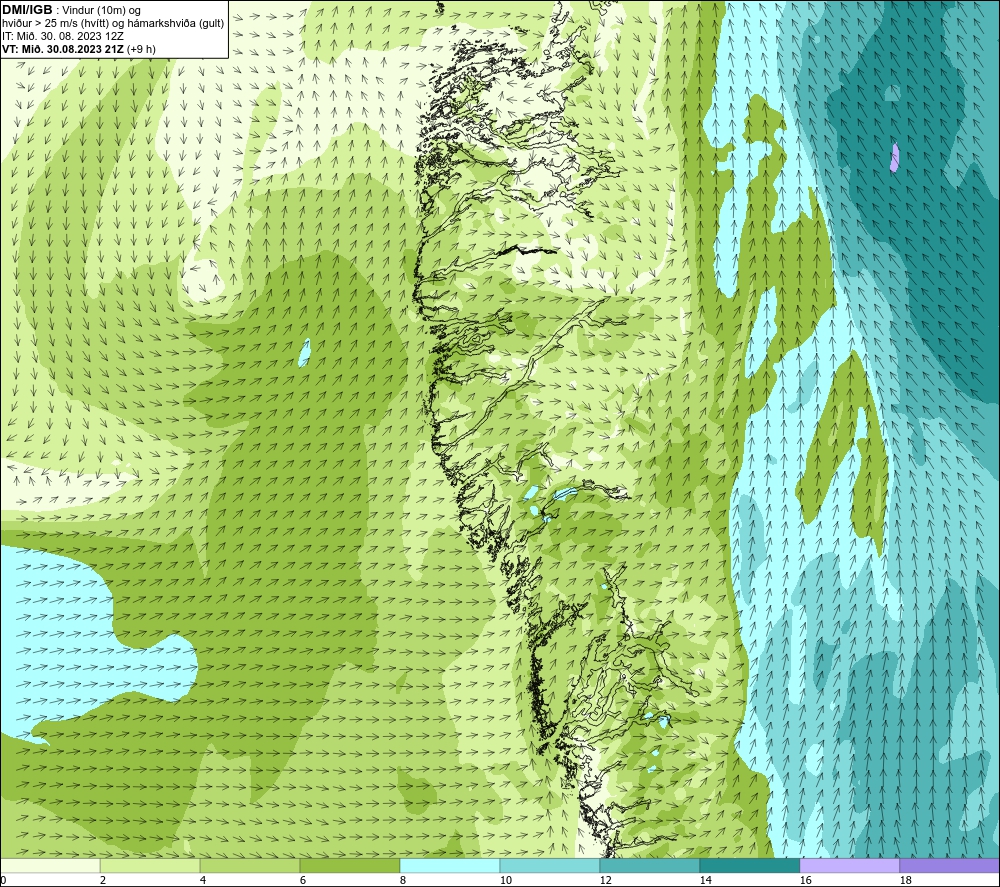Click the "DMI/IGB : Vindur (10m) og" title line
The height and width of the screenshot is (887, 1000).
pyautogui.click(x=72, y=10)
